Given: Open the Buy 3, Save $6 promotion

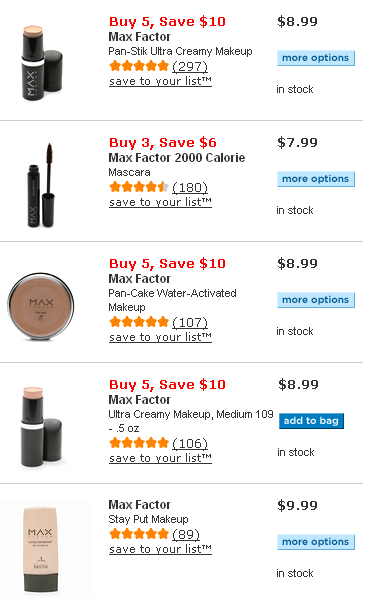Looking at the screenshot, I should [x=163, y=143].
